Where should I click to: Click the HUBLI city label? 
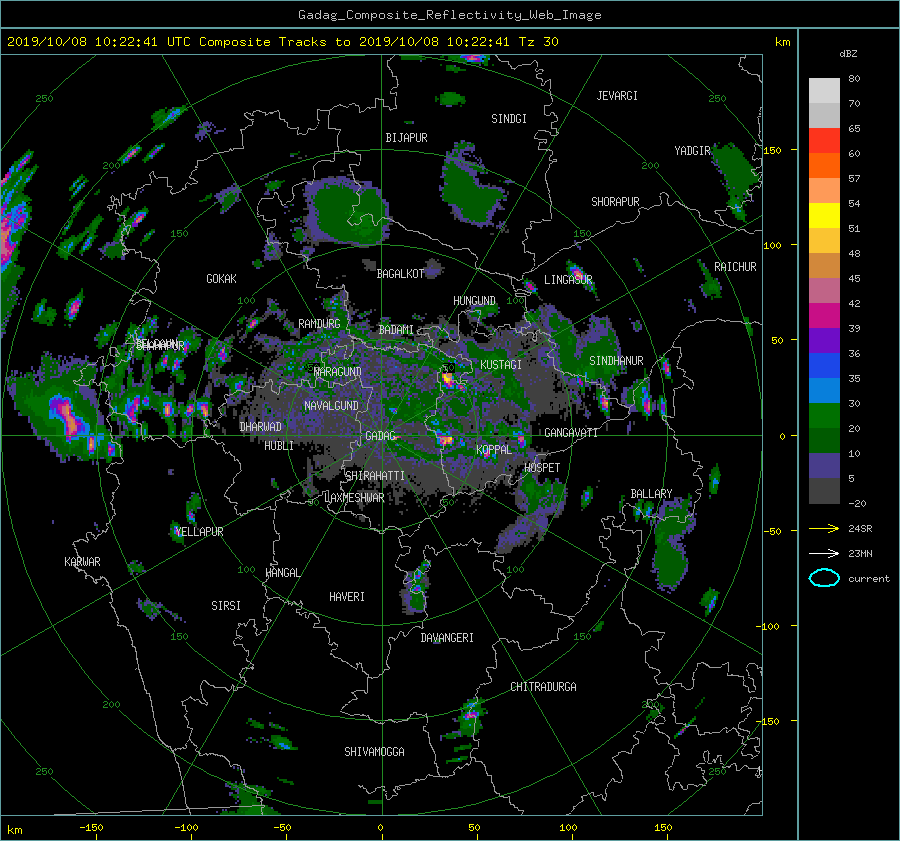[279, 446]
